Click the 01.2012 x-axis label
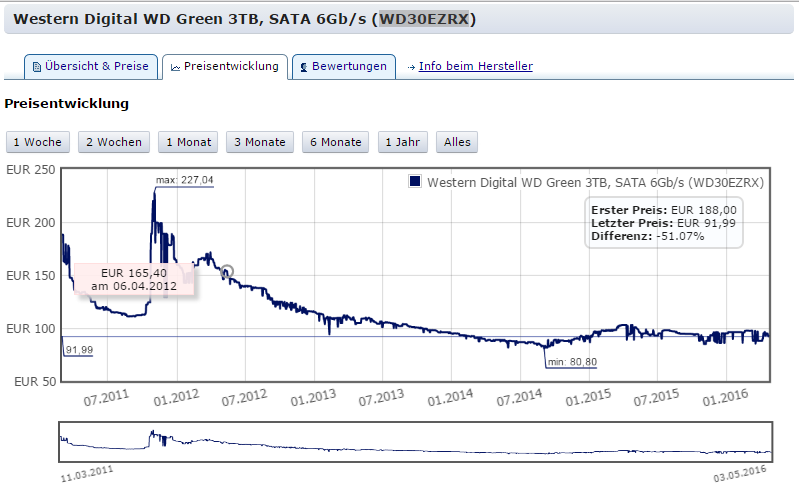Viewport: 799px width, 487px height. (176, 398)
